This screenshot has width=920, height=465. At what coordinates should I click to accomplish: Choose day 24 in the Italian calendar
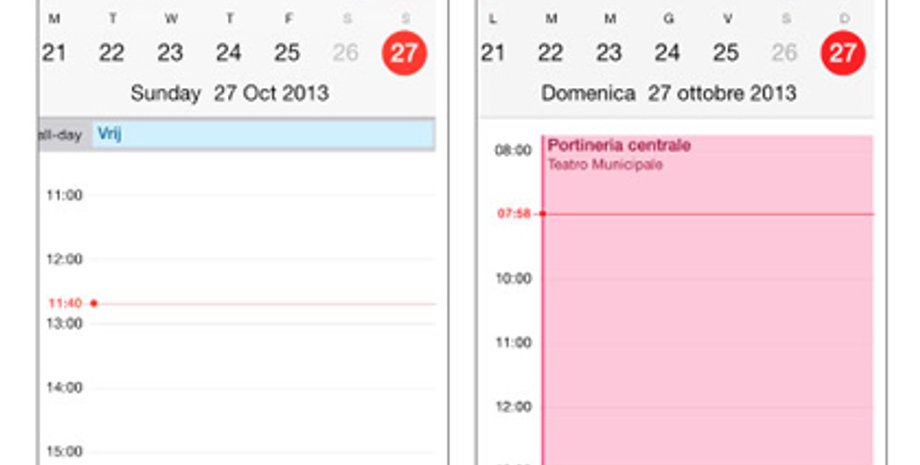click(667, 53)
